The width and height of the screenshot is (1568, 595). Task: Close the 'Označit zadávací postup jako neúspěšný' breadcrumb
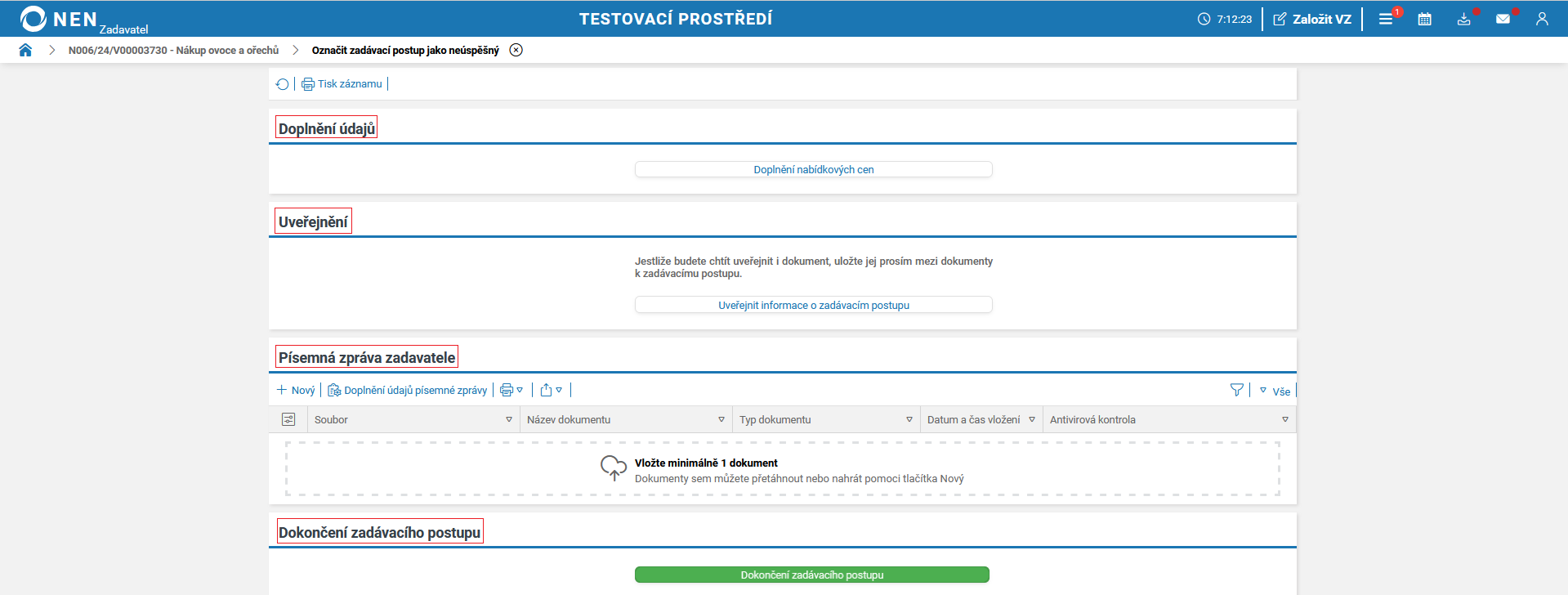coord(516,50)
